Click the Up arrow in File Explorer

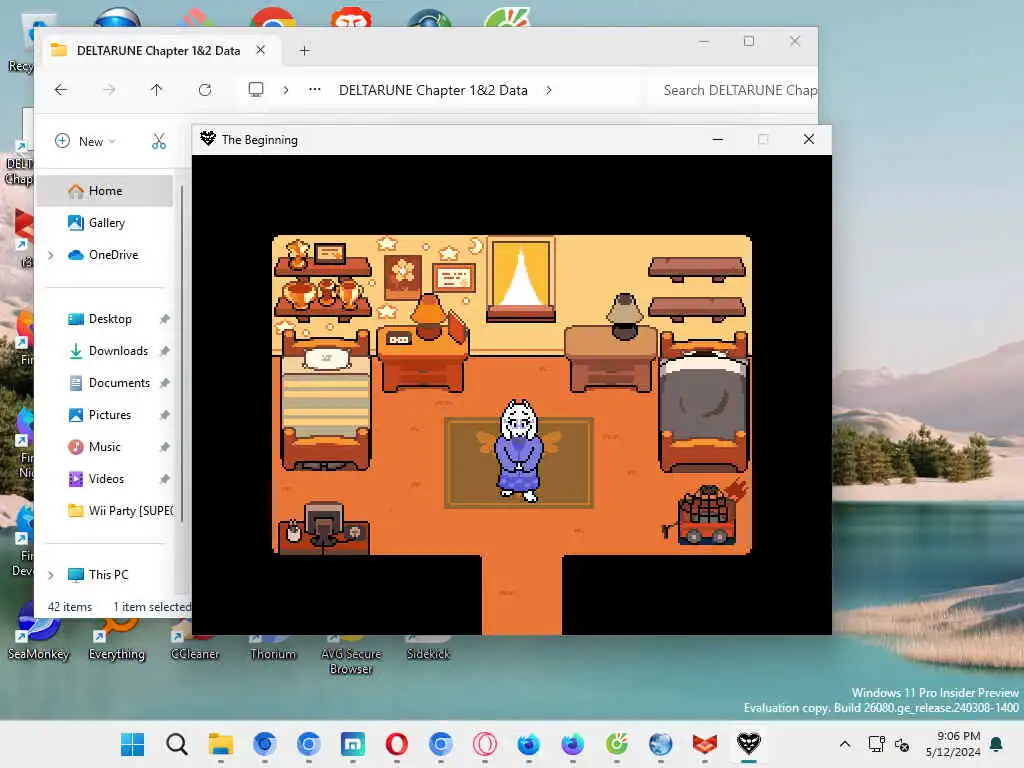[156, 90]
